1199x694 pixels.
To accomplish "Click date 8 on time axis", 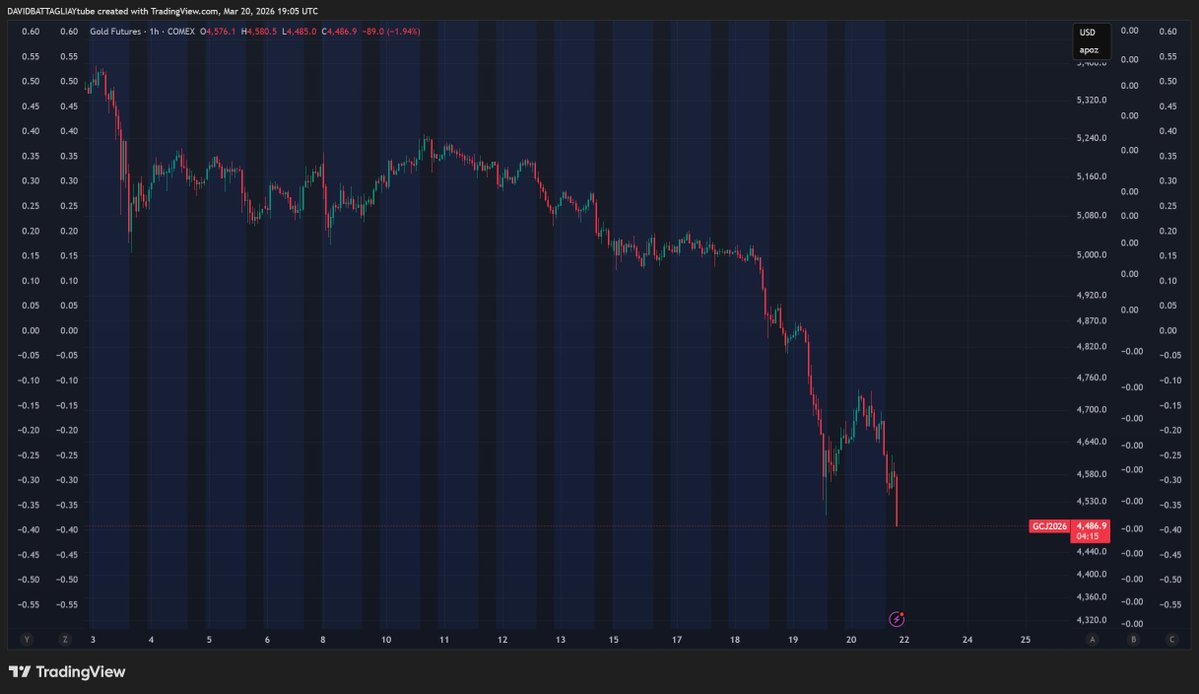I will pyautogui.click(x=323, y=640).
